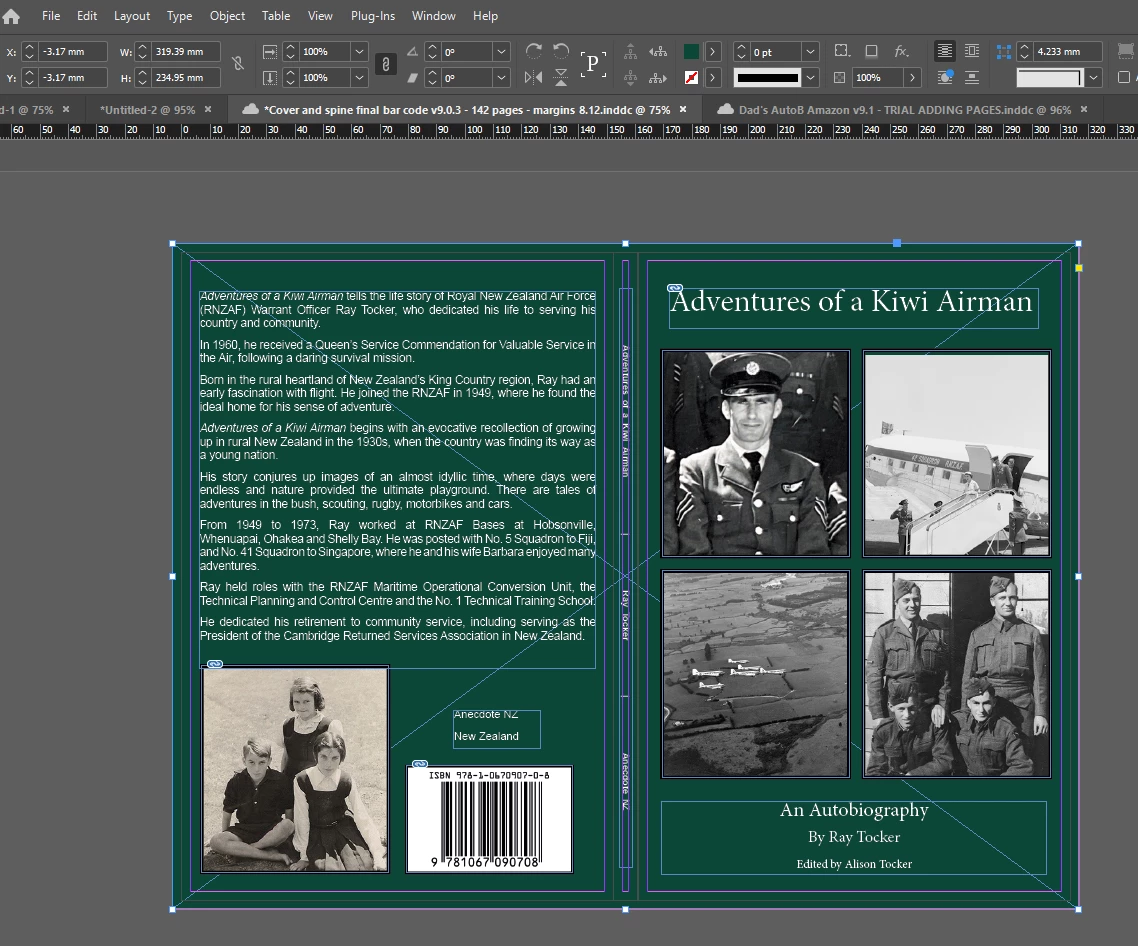
Task: Click the ISBN barcode image on the back cover
Action: (x=489, y=819)
